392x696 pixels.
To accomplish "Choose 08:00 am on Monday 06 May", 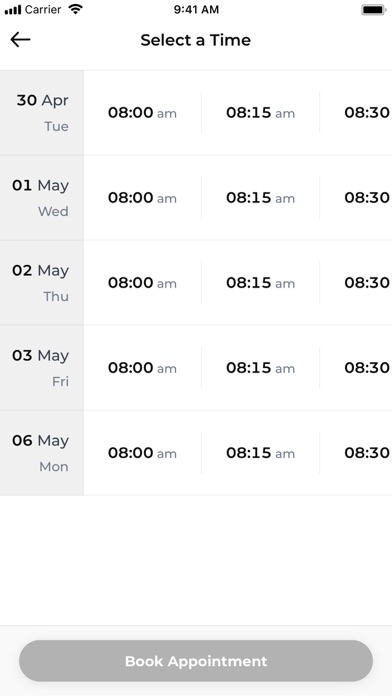I will click(x=143, y=453).
